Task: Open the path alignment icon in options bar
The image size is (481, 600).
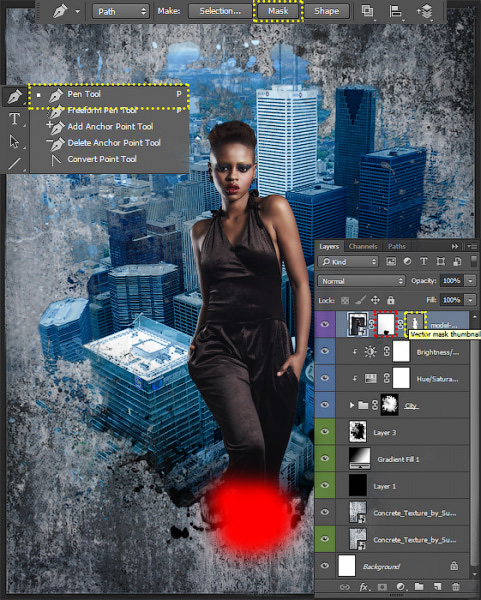Action: point(395,11)
